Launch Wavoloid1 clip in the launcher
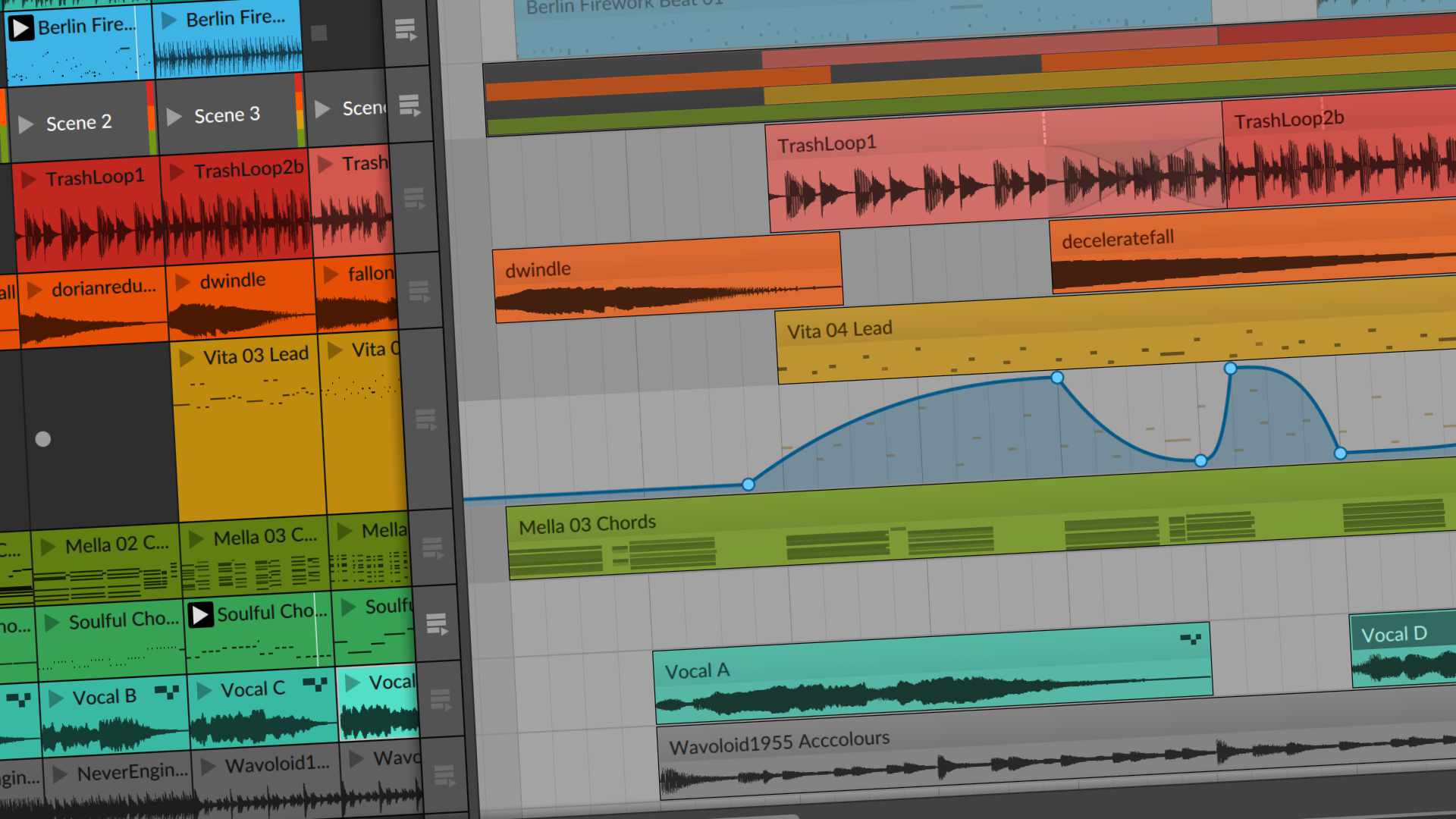The image size is (1456, 819). click(x=208, y=766)
